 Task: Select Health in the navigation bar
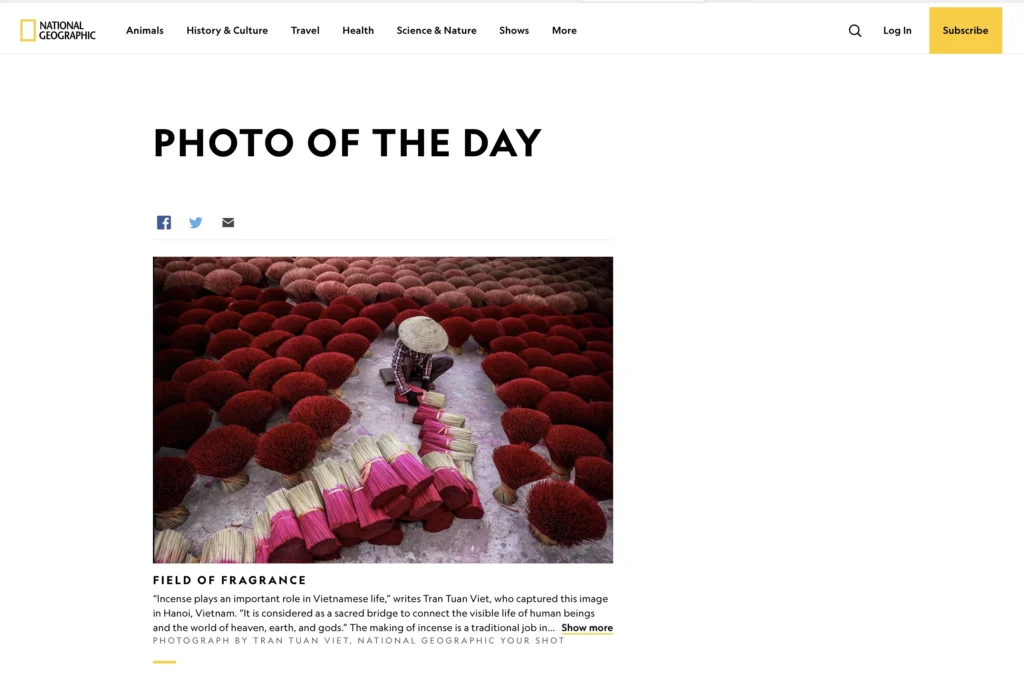pyautogui.click(x=358, y=31)
